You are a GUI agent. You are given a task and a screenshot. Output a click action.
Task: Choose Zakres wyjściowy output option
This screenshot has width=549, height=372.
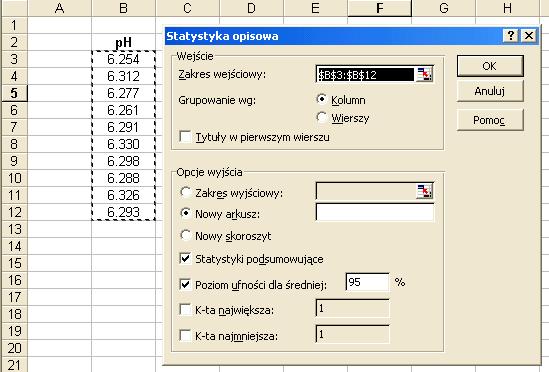[185, 192]
